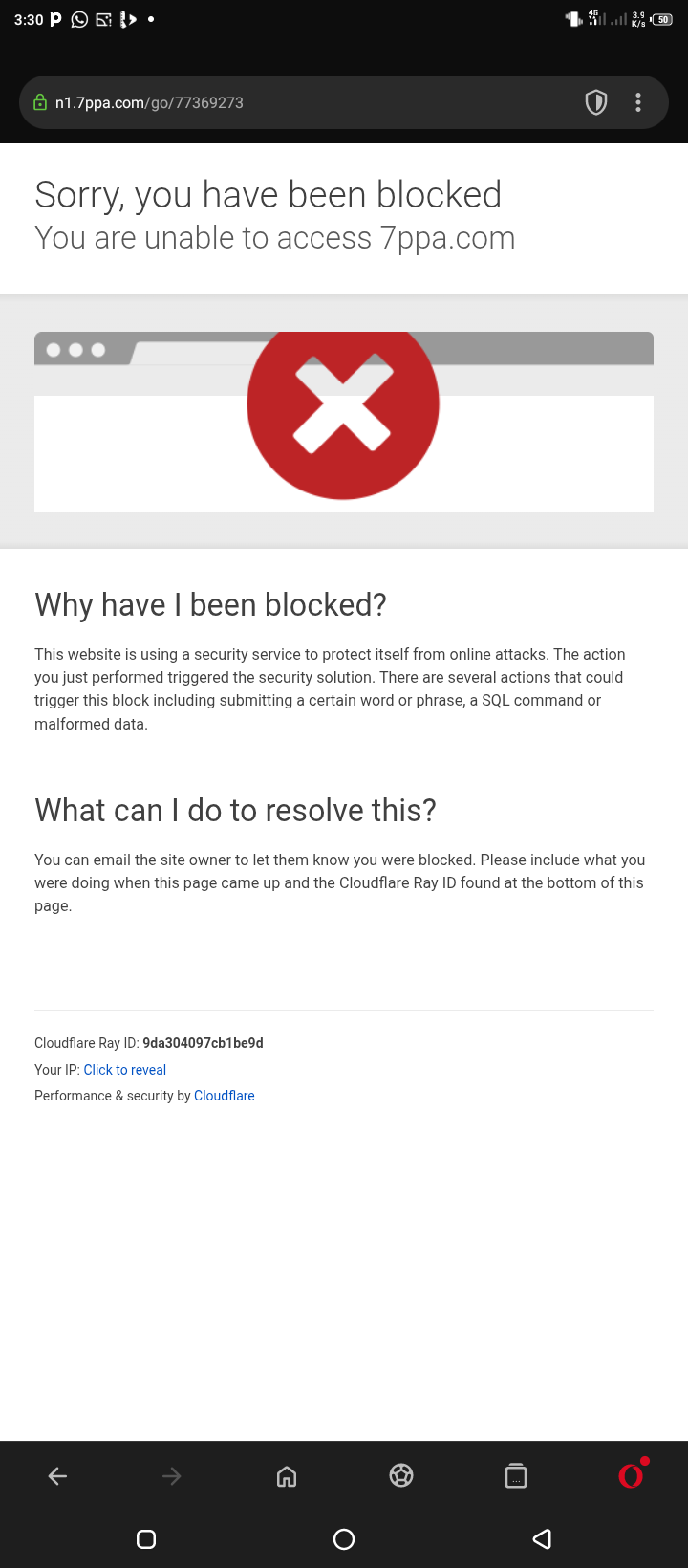The width and height of the screenshot is (688, 1568).
Task: Click the Cloudflare Ray ID value
Action: coord(203,1043)
